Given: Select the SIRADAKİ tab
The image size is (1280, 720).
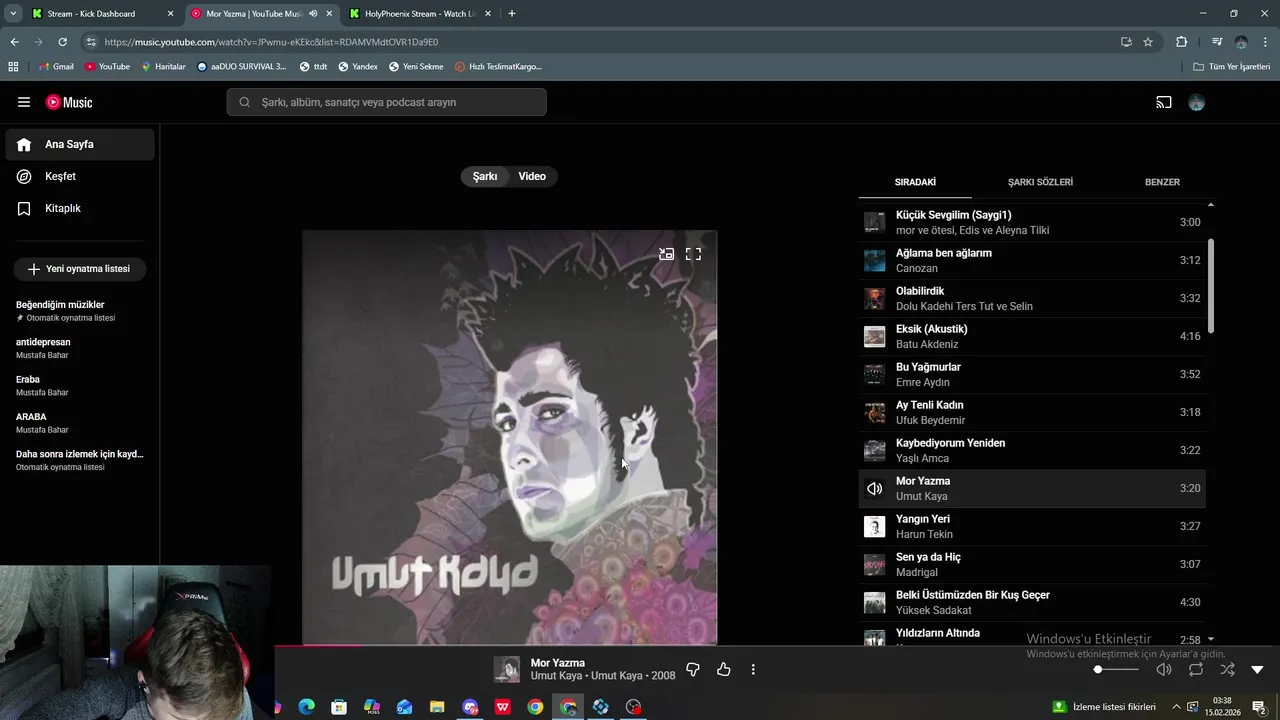Looking at the screenshot, I should 915,182.
